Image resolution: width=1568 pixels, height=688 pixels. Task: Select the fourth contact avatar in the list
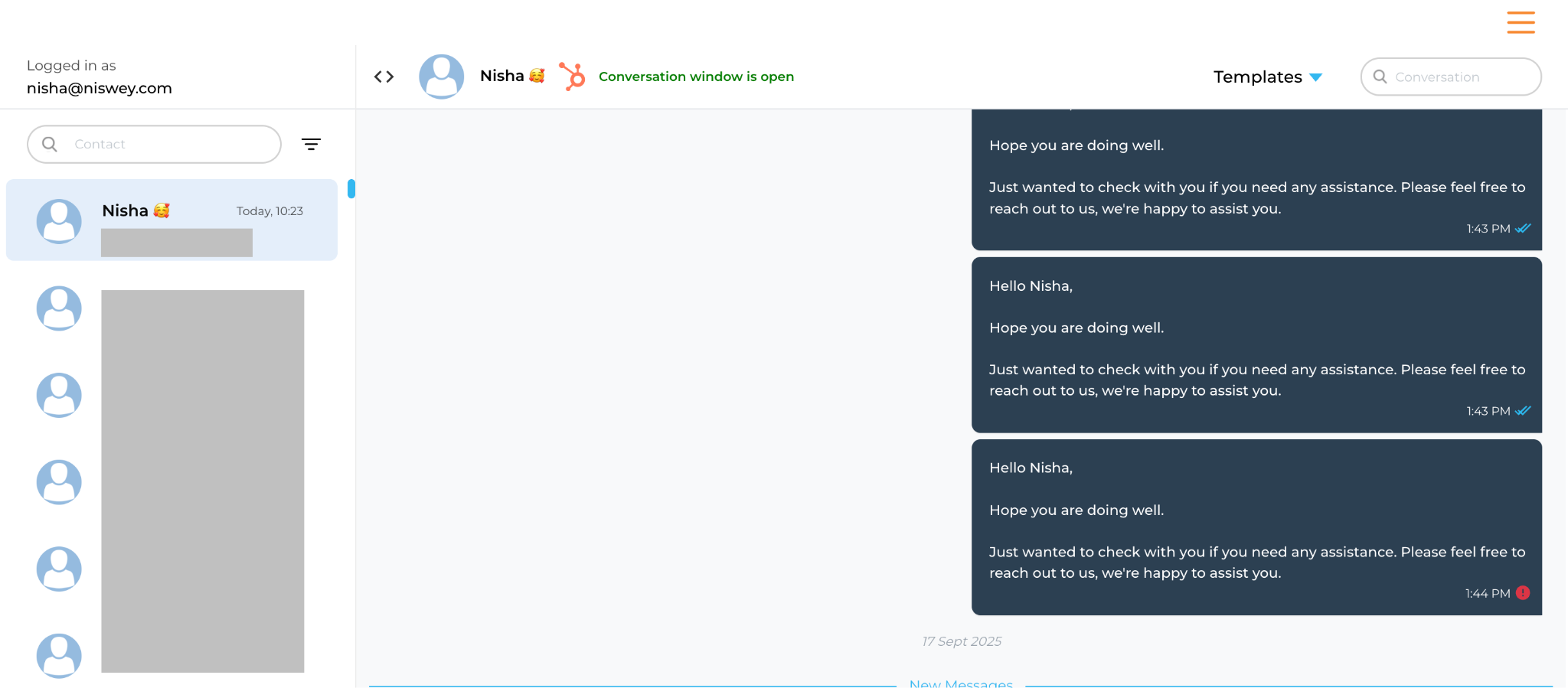(x=59, y=482)
